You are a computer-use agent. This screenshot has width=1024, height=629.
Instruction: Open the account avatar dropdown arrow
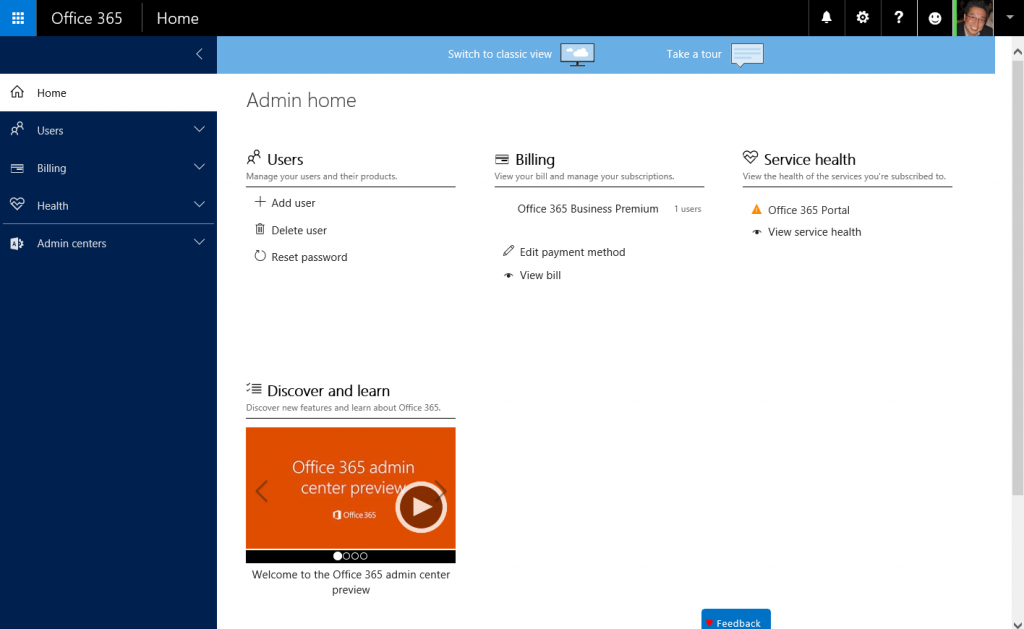[1008, 18]
